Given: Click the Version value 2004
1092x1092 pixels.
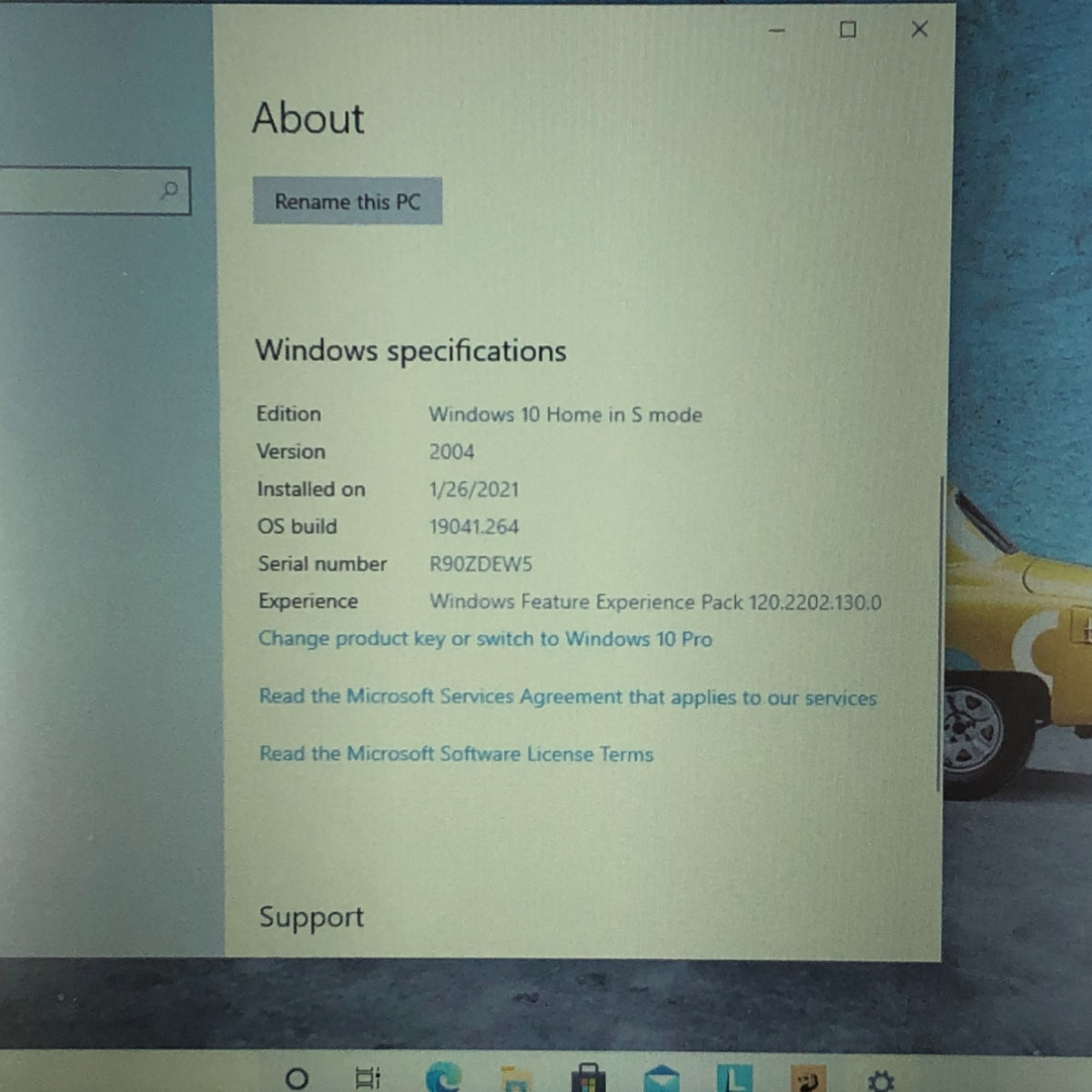Looking at the screenshot, I should coord(451,452).
